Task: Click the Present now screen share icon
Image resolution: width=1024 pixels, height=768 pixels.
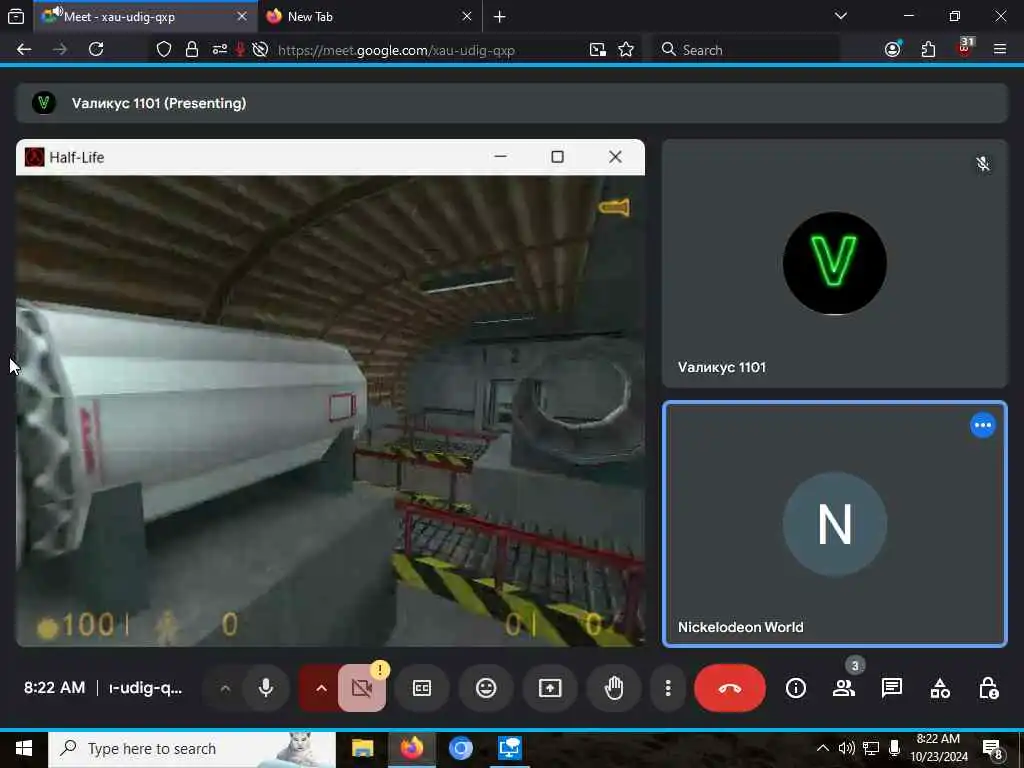Action: [550, 688]
